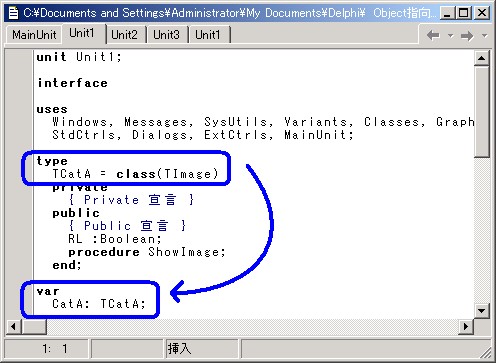The image size is (496, 363).
Task: Maximize the editor window
Action: point(464,13)
